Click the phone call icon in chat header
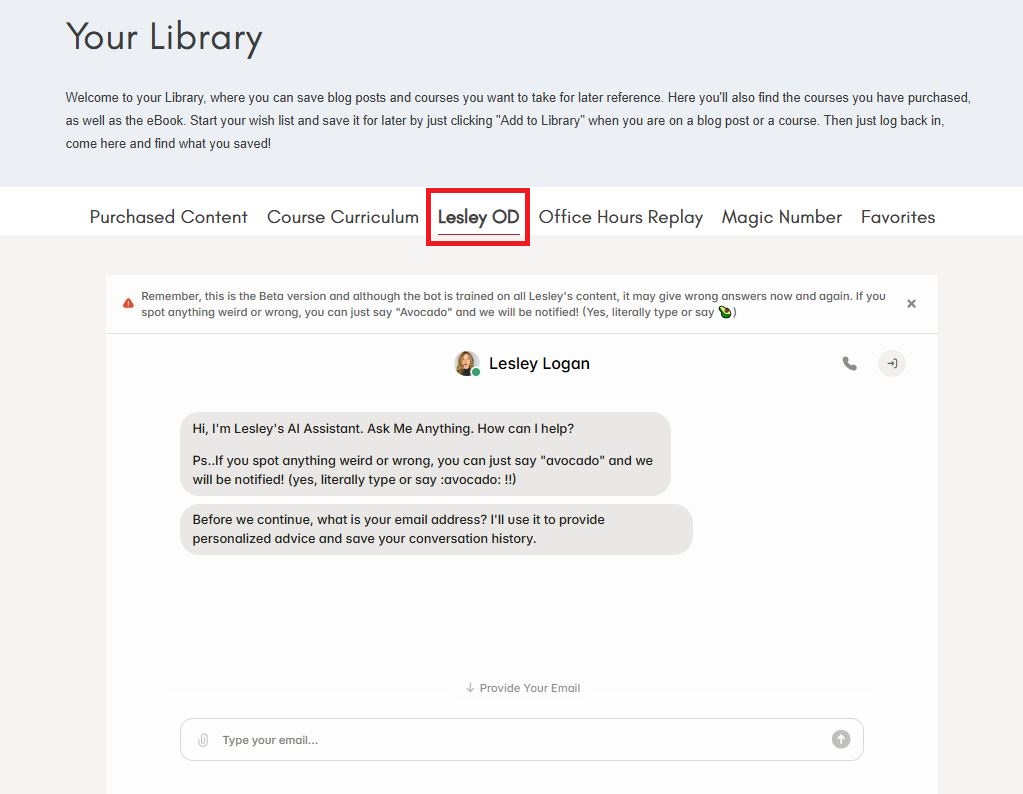The width and height of the screenshot is (1023, 794). click(849, 364)
